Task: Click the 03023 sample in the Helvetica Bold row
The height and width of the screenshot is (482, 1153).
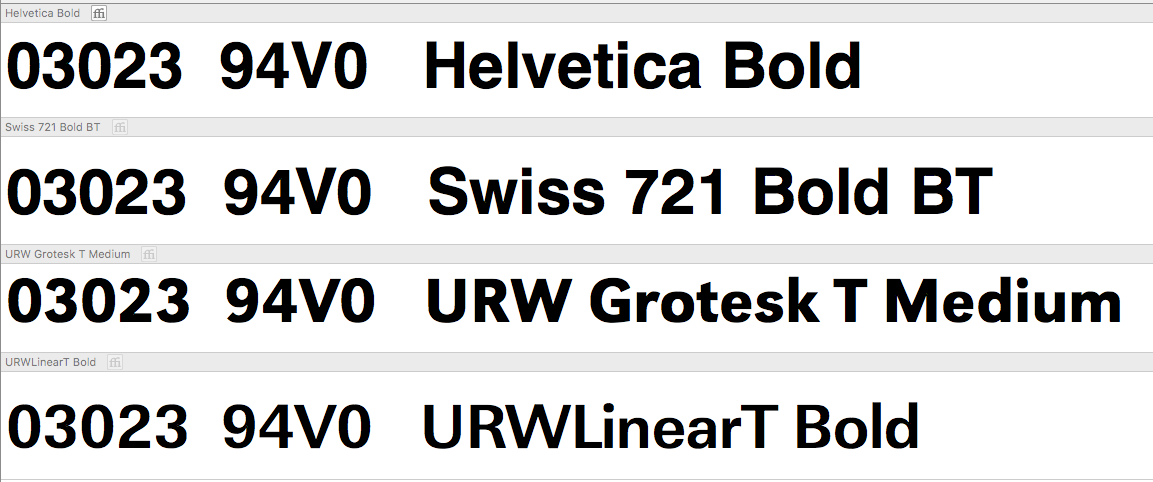Action: coord(94,65)
